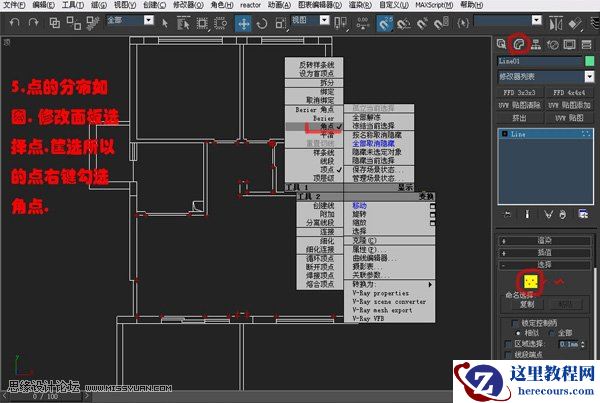Toggle the 2.5D Snaps magnet icon

coord(385,24)
